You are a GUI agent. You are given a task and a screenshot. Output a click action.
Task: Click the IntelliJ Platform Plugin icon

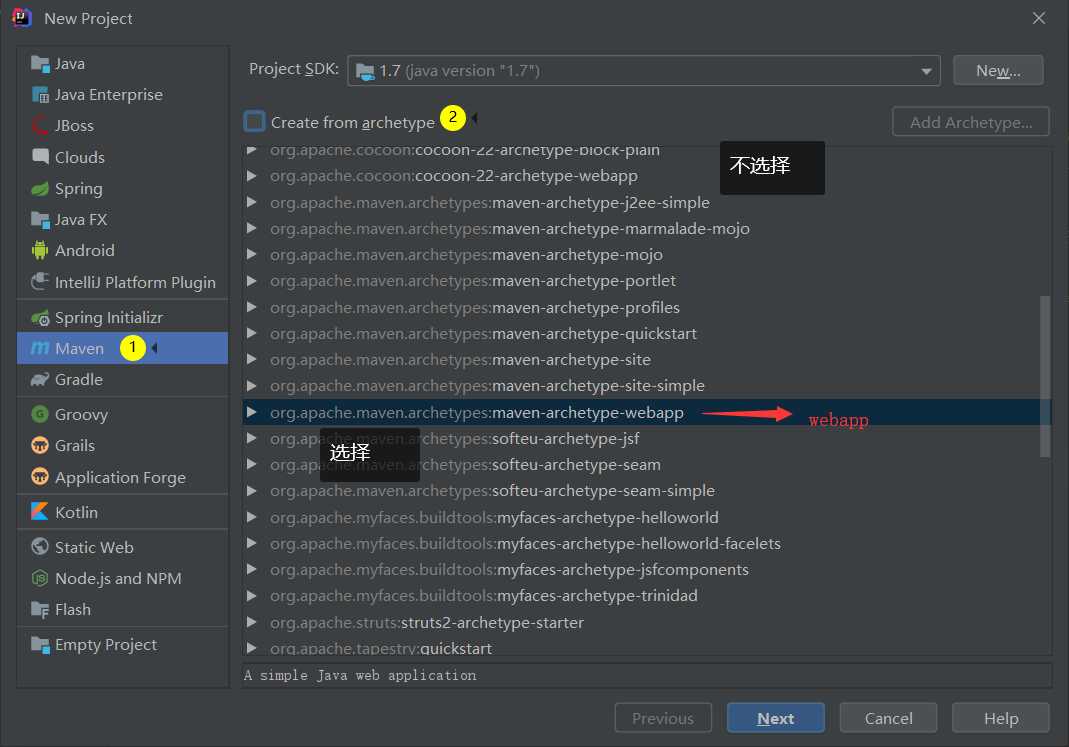(40, 281)
